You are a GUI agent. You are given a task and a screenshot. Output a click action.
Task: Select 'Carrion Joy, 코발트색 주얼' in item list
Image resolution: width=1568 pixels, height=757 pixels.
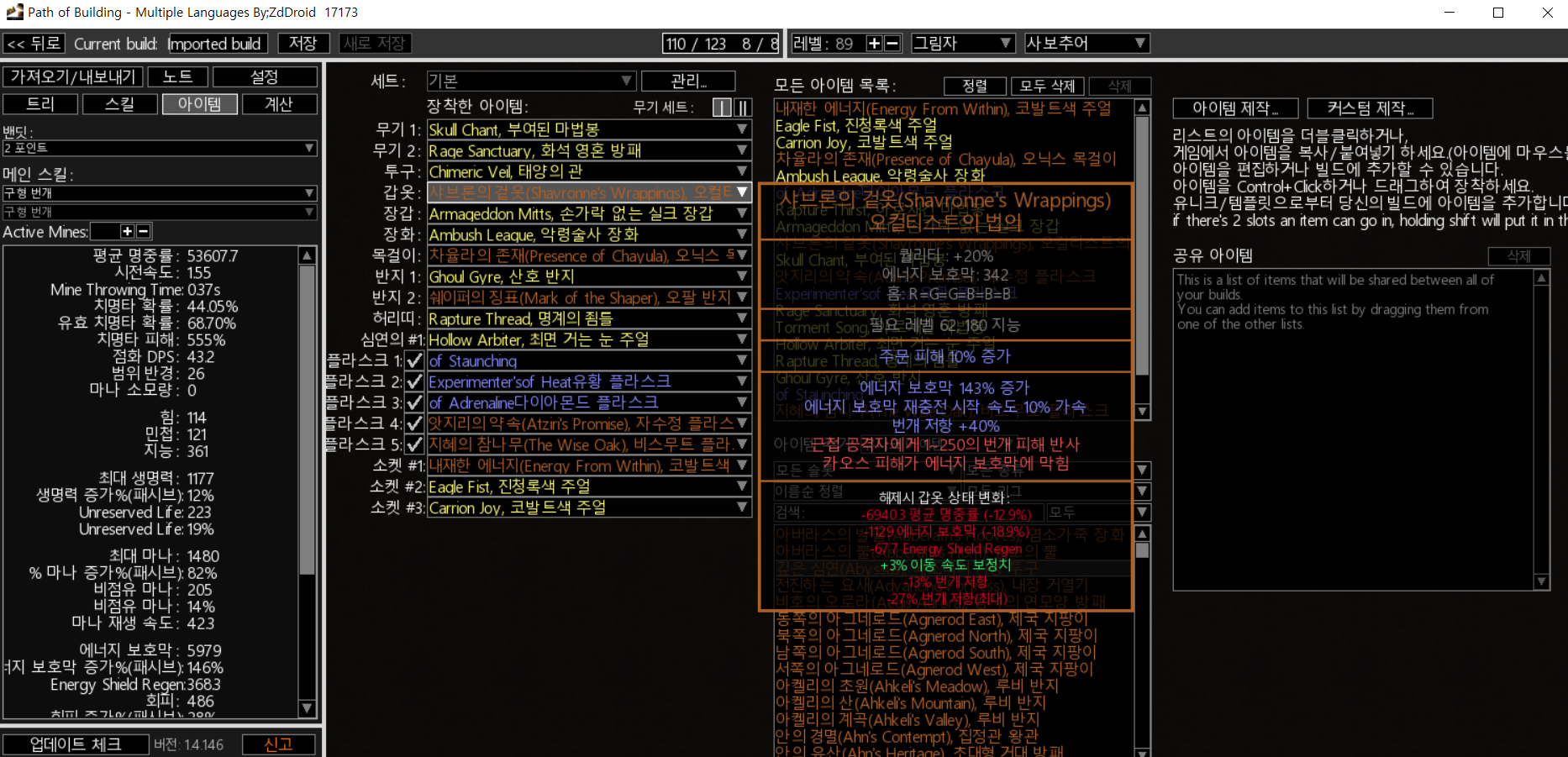[863, 143]
